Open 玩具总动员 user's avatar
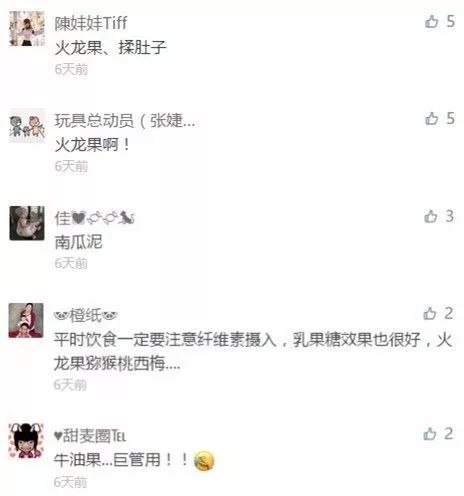Screen dimensions: 464x496 (x=27, y=125)
